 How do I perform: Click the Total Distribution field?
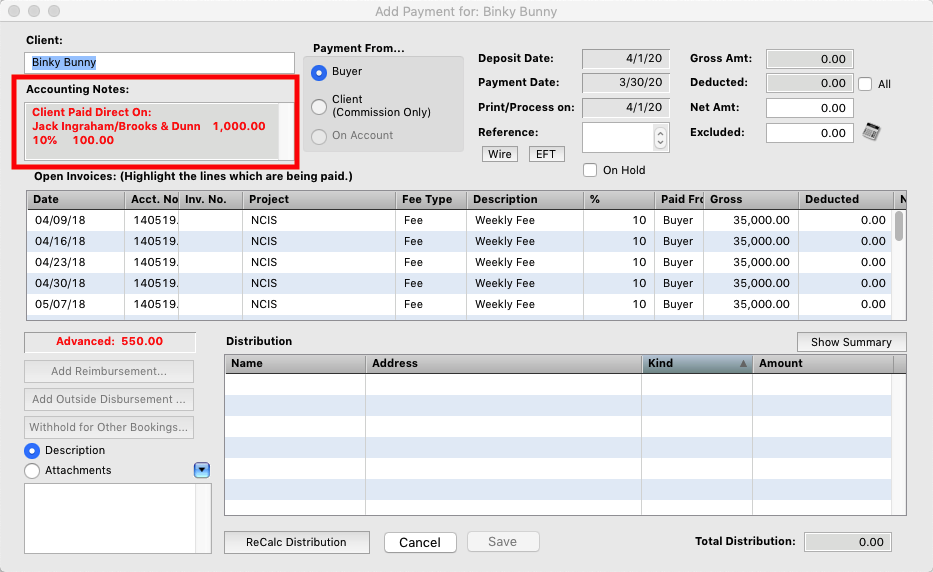click(848, 542)
